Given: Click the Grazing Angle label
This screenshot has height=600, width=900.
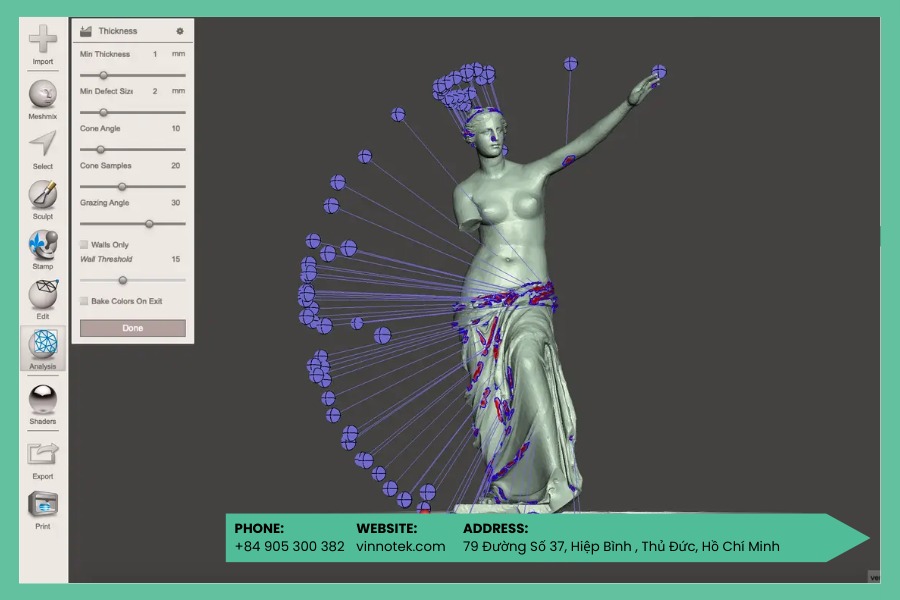Looking at the screenshot, I should (x=104, y=203).
